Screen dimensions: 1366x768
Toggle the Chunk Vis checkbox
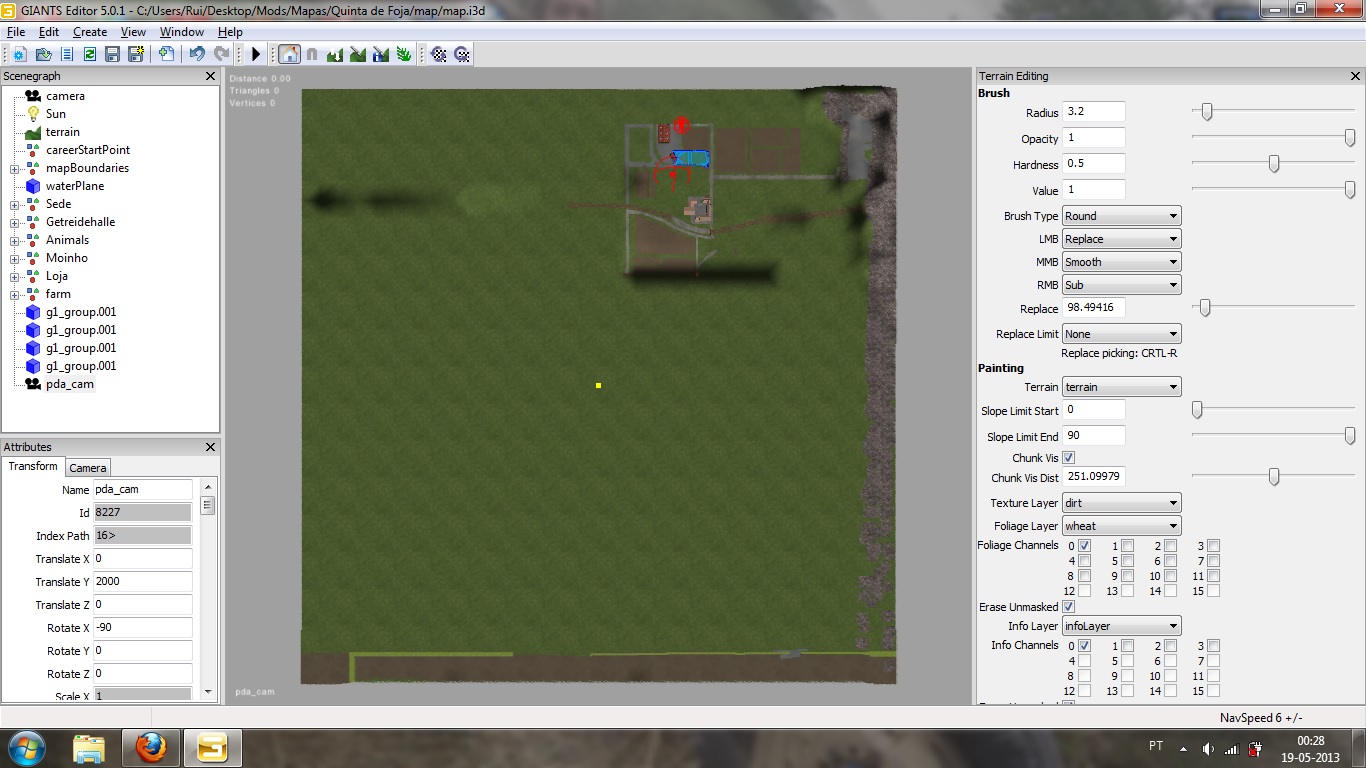pyautogui.click(x=1069, y=458)
